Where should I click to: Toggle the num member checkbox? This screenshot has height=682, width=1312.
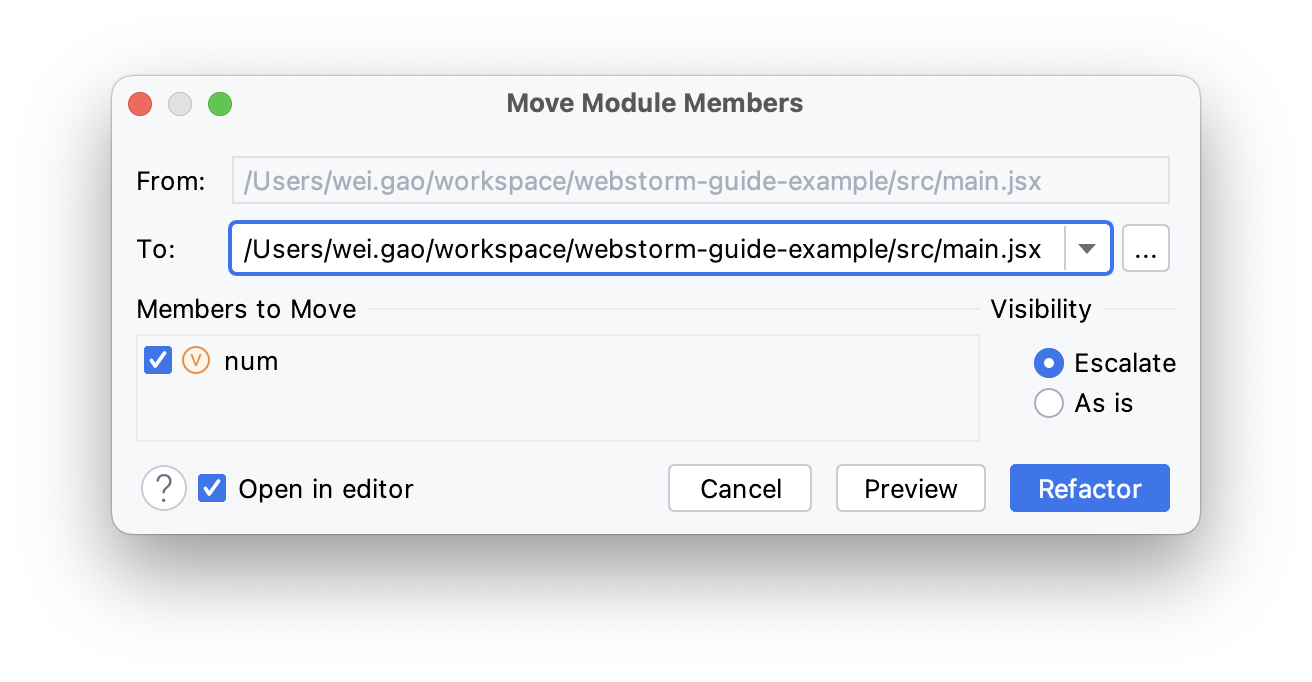tap(157, 360)
